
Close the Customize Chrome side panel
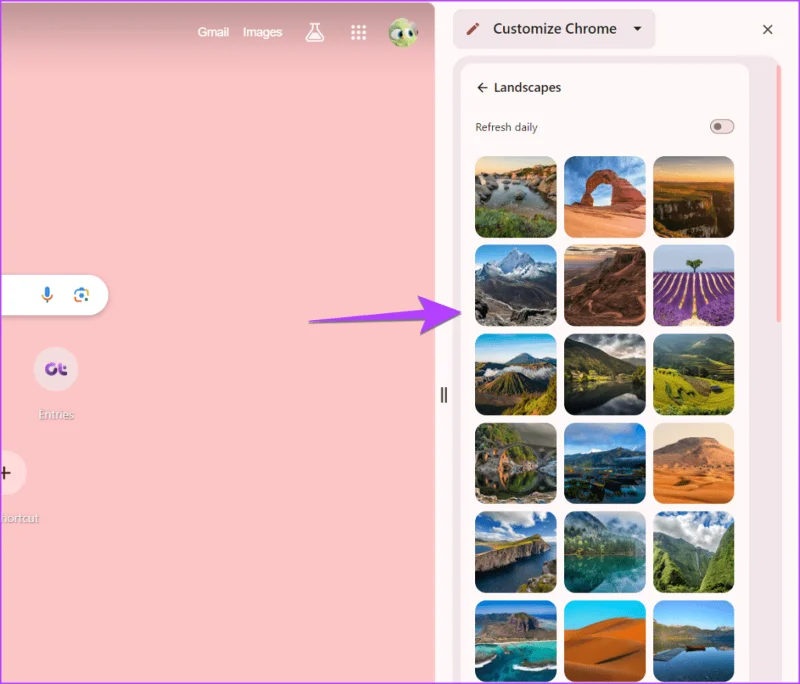pos(767,30)
